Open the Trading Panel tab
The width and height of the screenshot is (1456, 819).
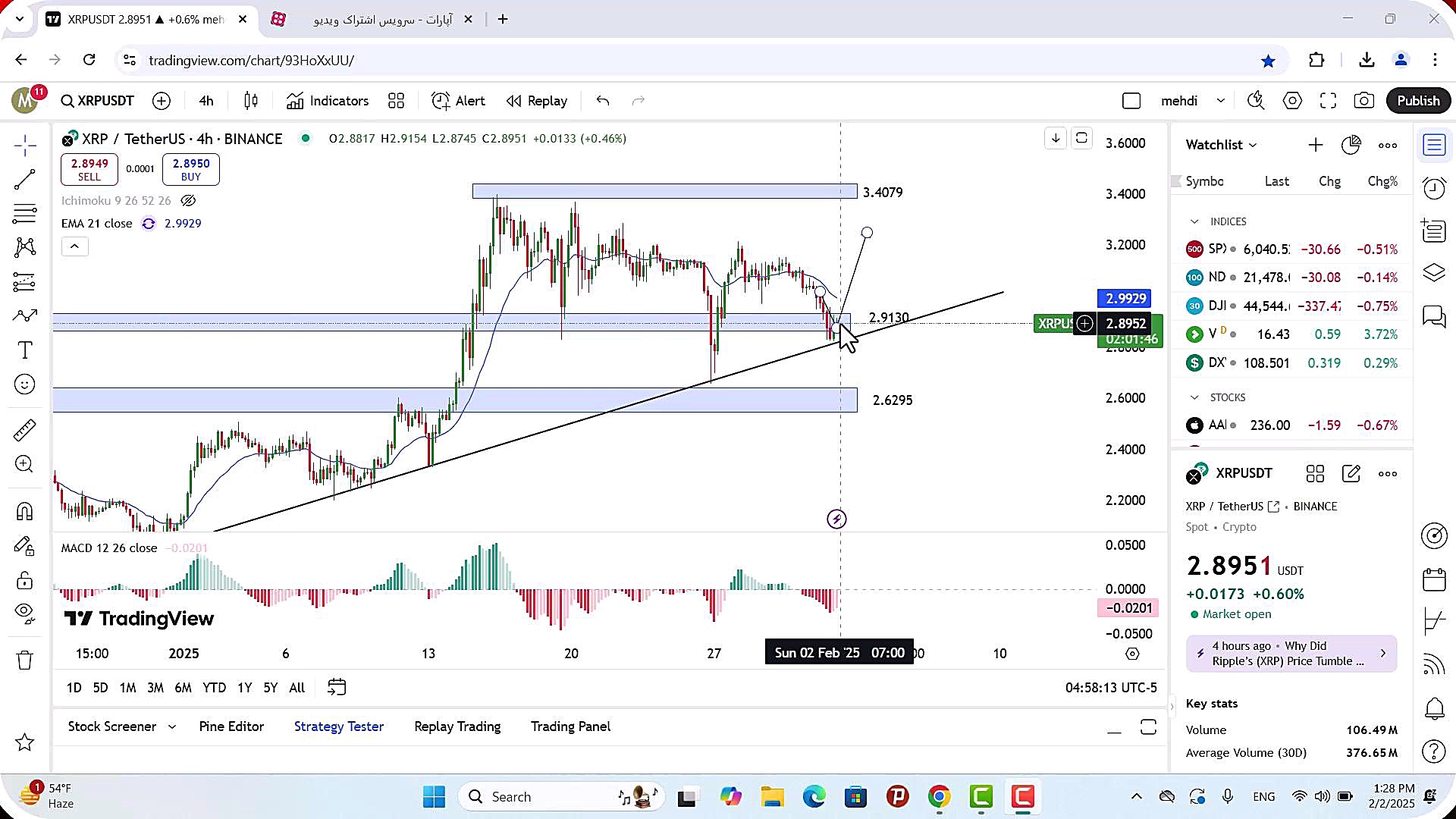point(570,726)
